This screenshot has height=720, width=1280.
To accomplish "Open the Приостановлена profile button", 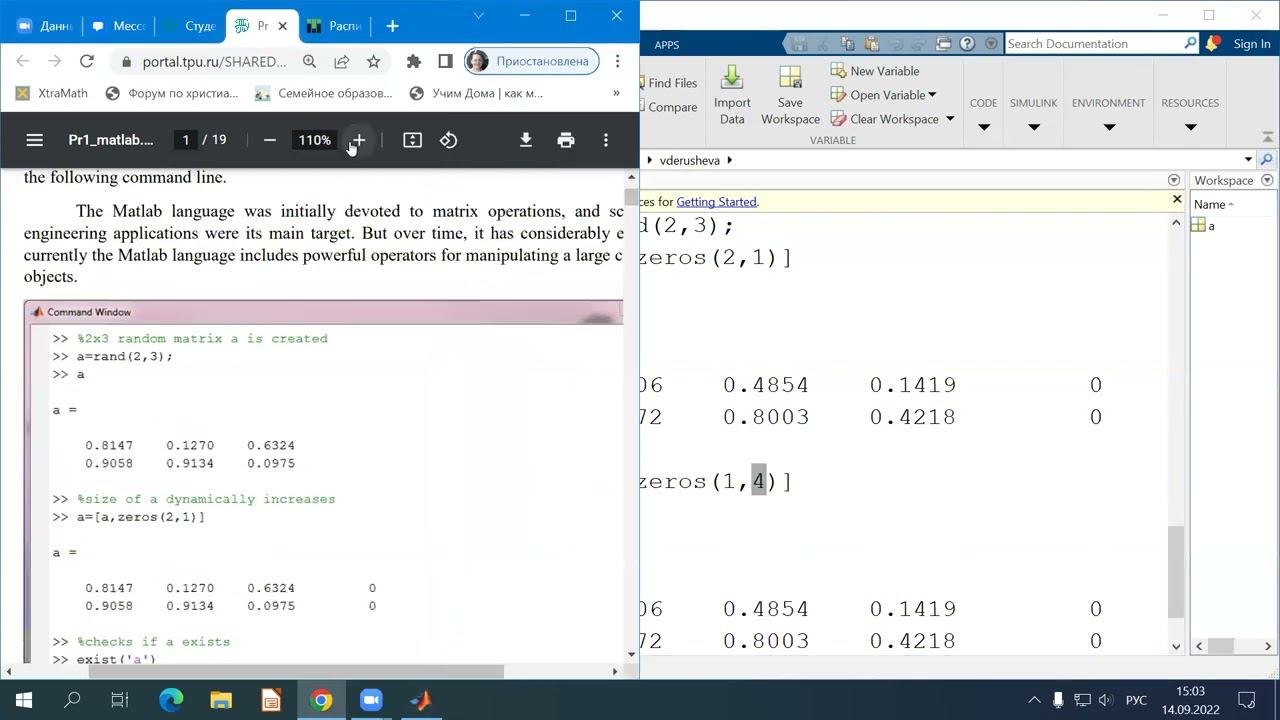I will click(x=531, y=61).
